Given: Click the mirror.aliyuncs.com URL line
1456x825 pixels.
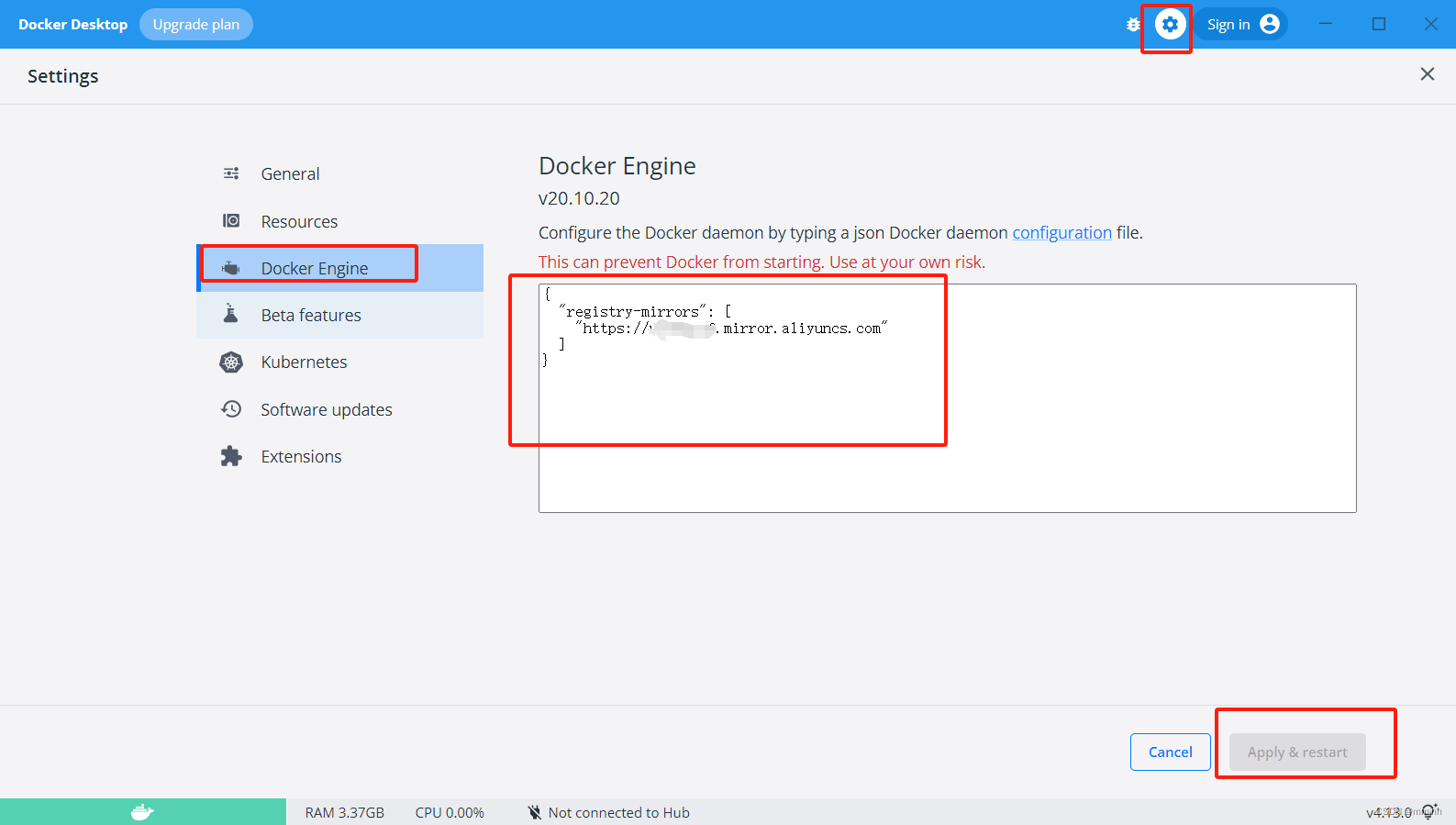Looking at the screenshot, I should pyautogui.click(x=731, y=329).
